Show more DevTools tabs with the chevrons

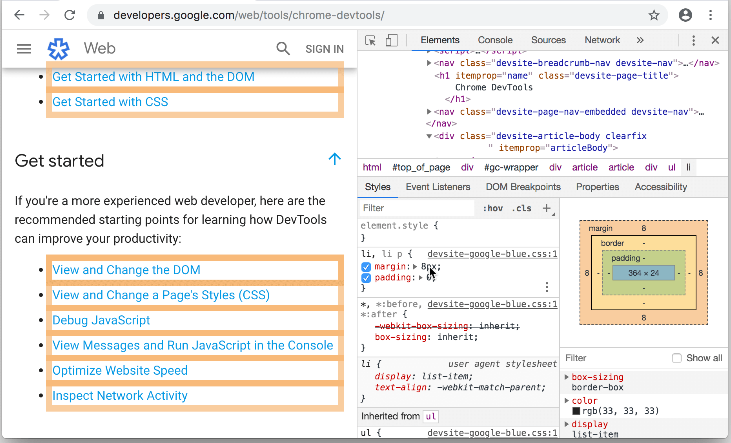(640, 40)
